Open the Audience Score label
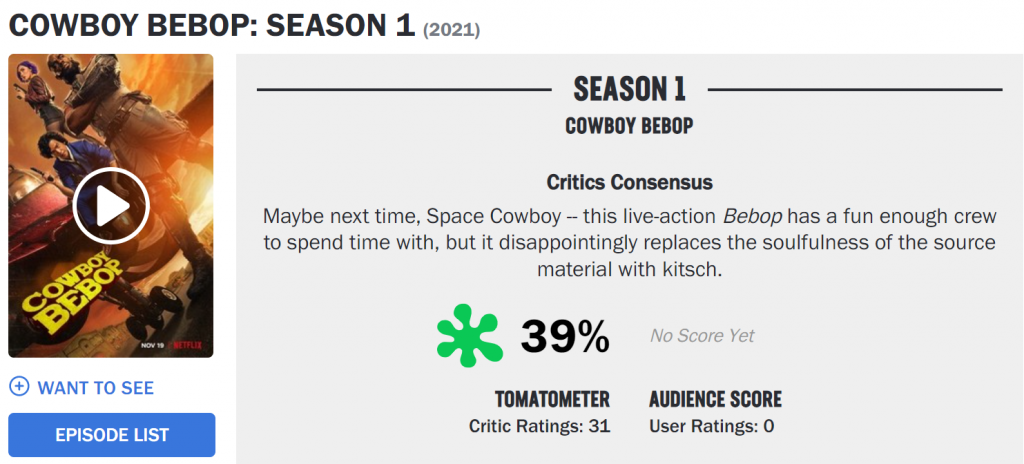Image resolution: width=1024 pixels, height=464 pixels. [x=715, y=400]
